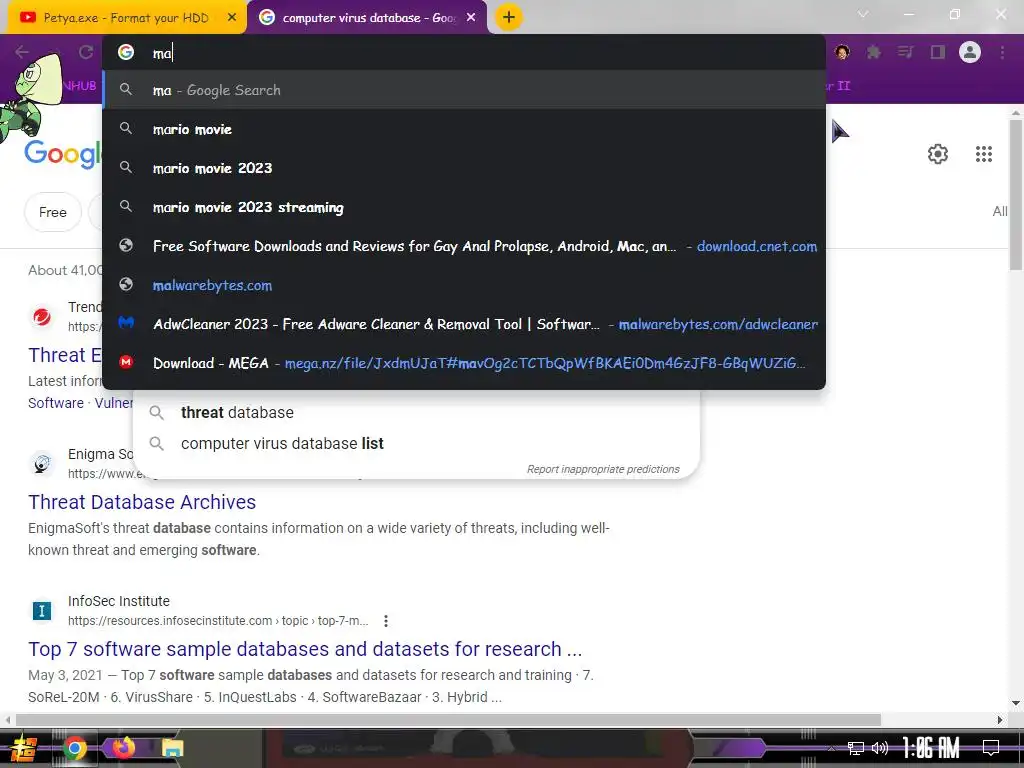The width and height of the screenshot is (1024, 768).
Task: Show hidden tray icons chevron
Action: pos(831,748)
